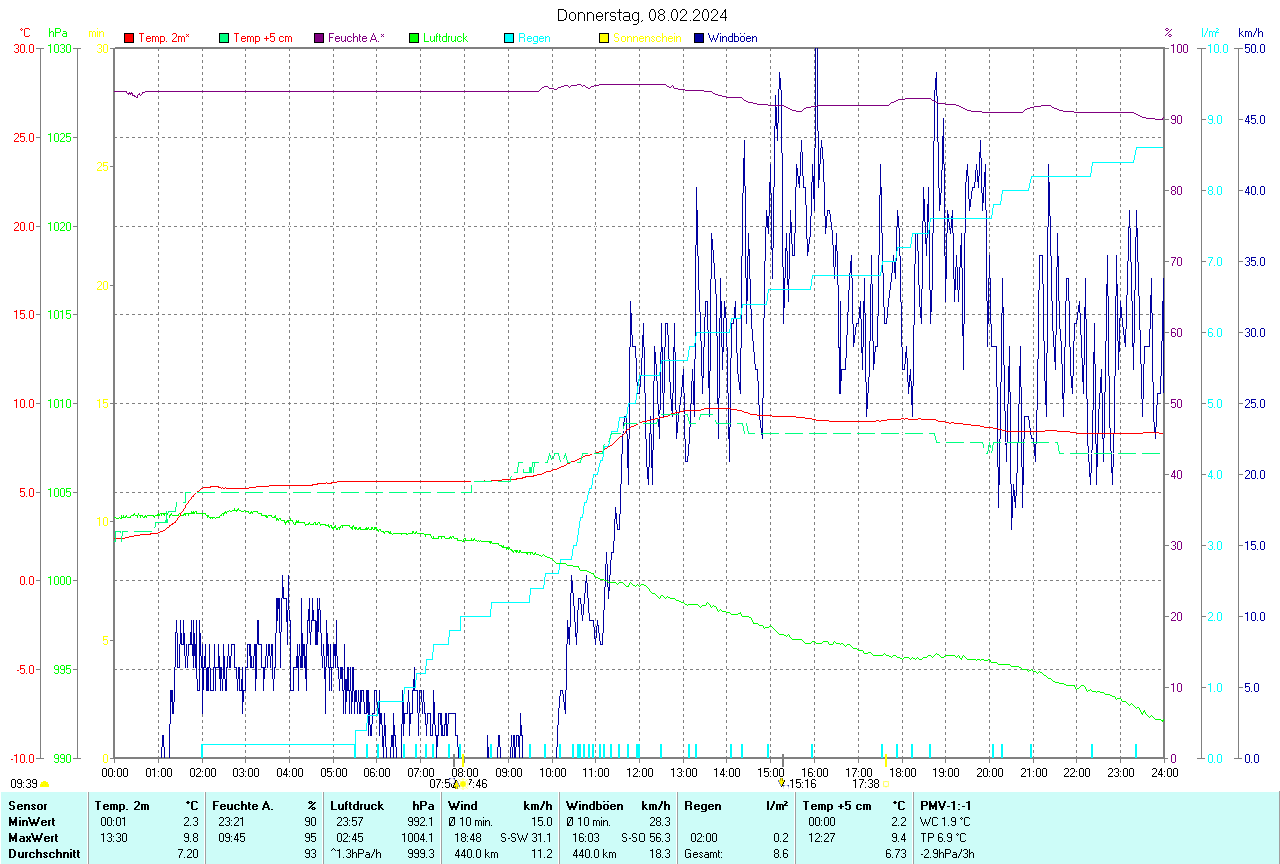Click the purple Feuchte A. legend swatch

tap(319, 38)
